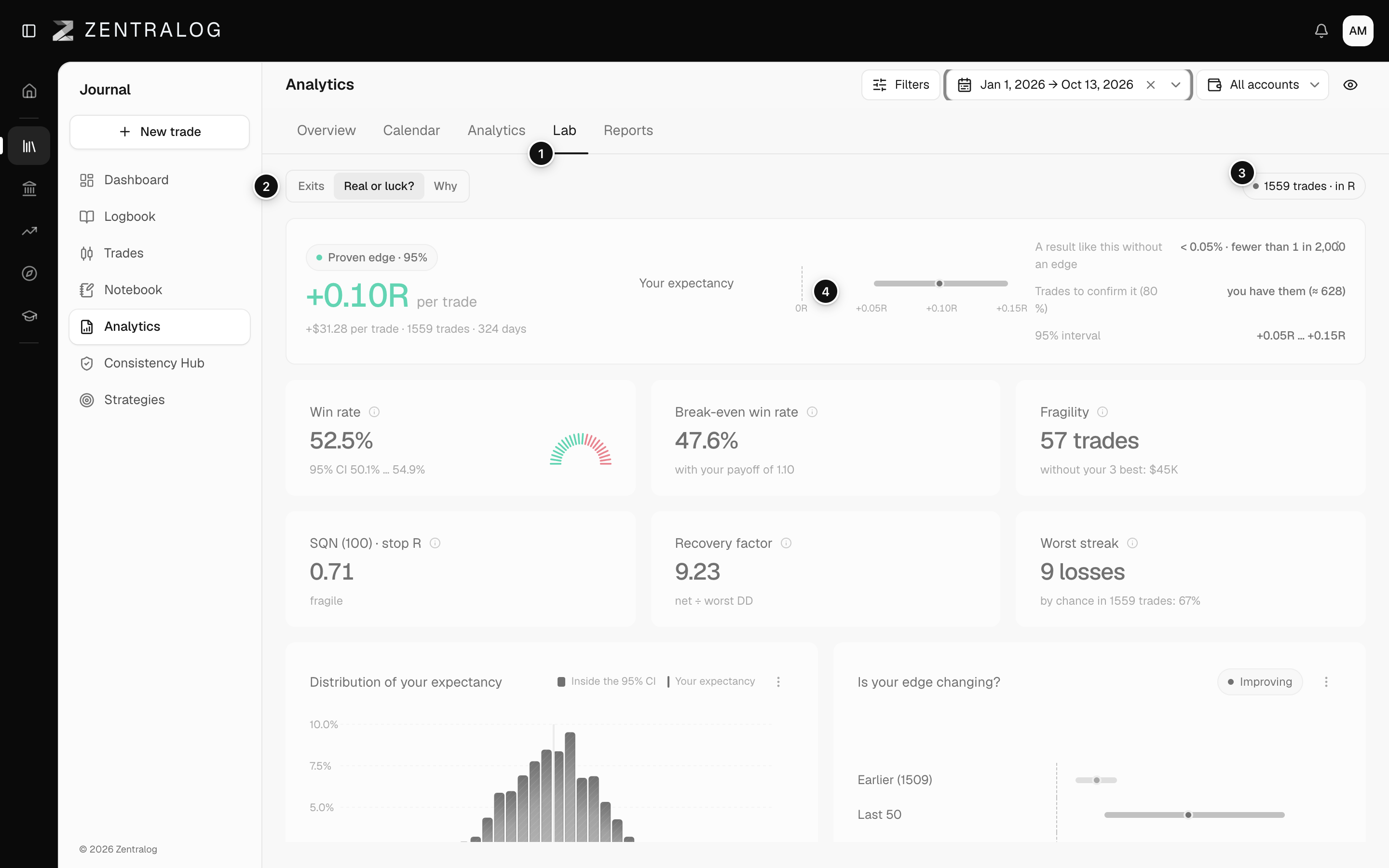1389x868 pixels.
Task: Open Logbook in the Journal menu
Action: point(160,217)
